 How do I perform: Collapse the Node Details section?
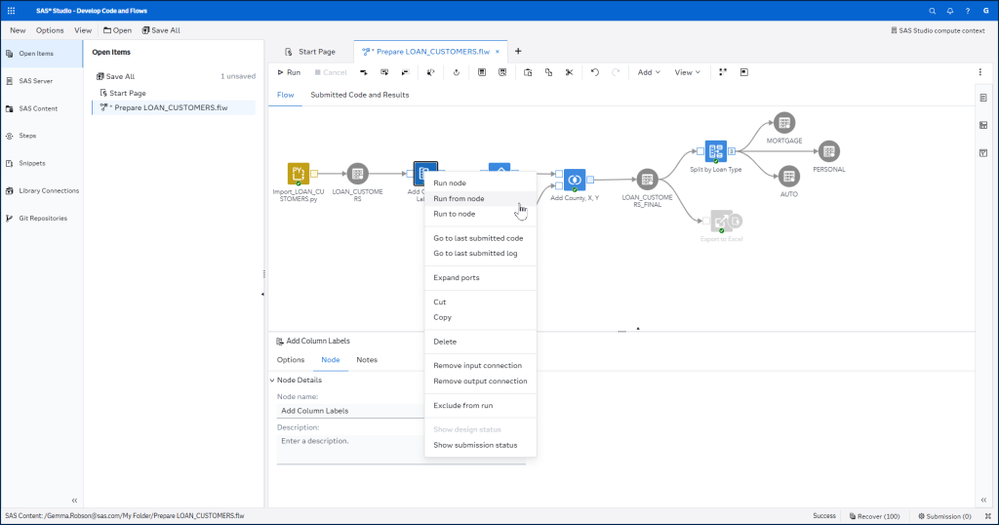point(272,380)
